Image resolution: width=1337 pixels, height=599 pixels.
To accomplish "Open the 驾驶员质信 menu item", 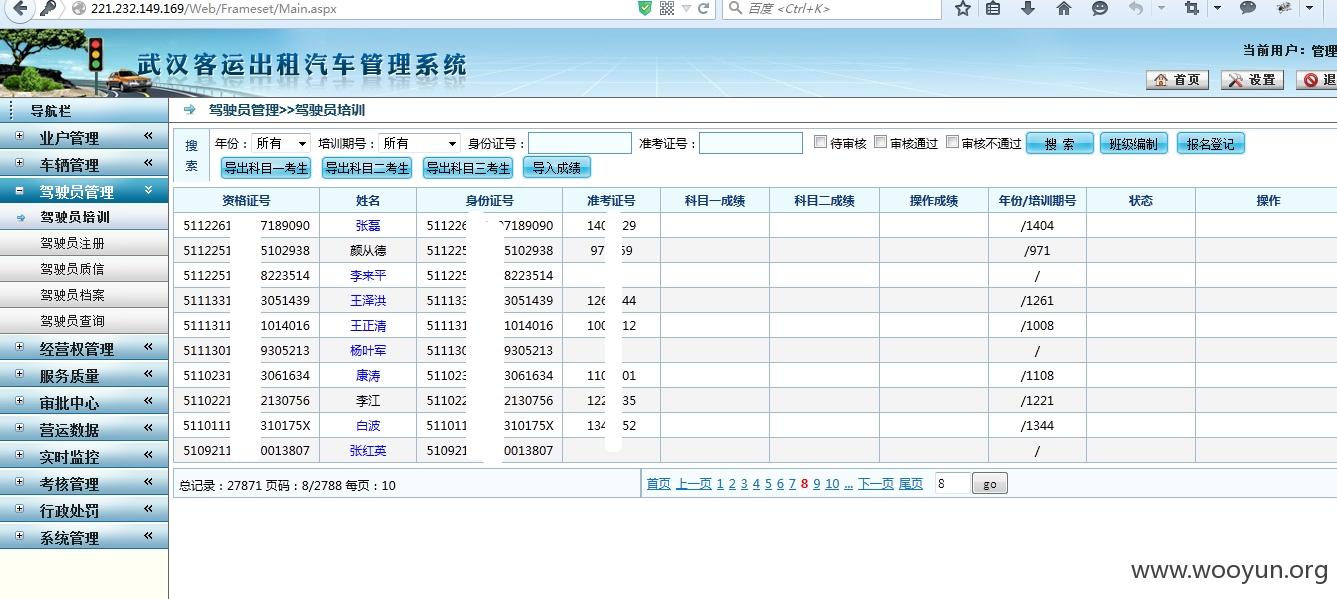I will coord(72,269).
